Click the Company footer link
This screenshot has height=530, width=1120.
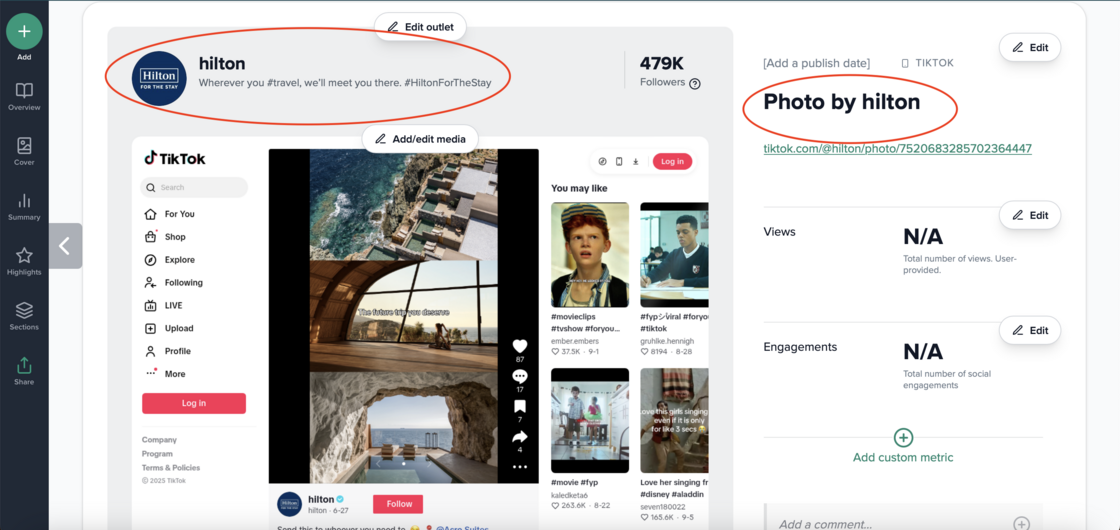[x=159, y=440]
